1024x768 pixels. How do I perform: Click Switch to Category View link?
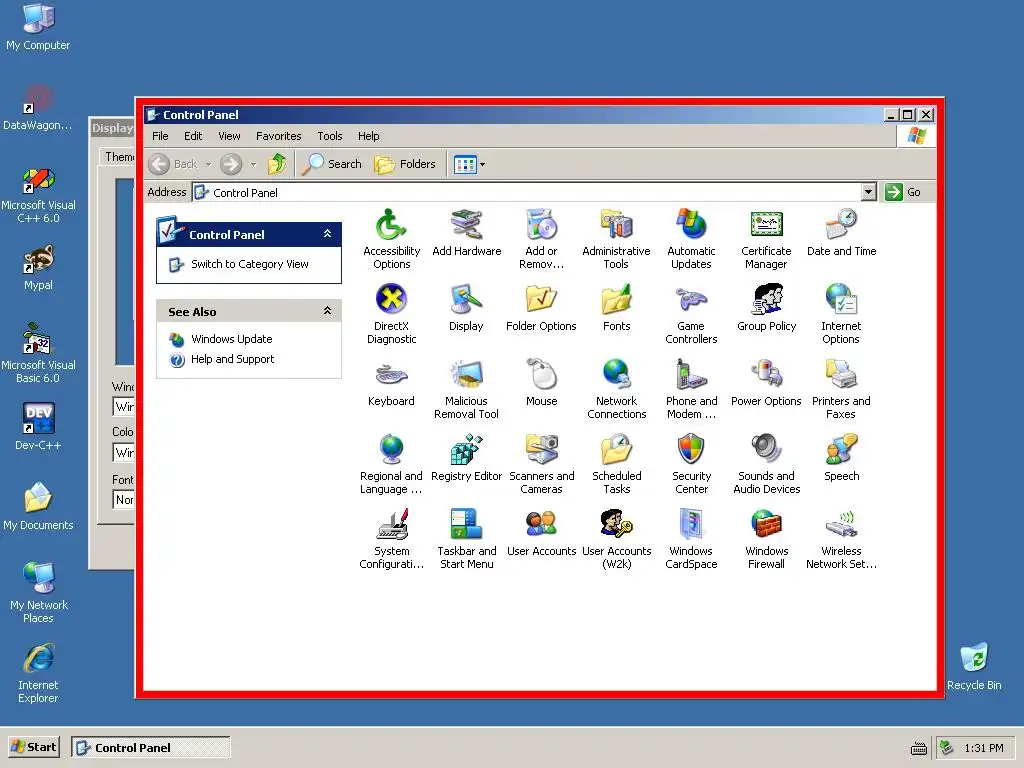tap(249, 264)
